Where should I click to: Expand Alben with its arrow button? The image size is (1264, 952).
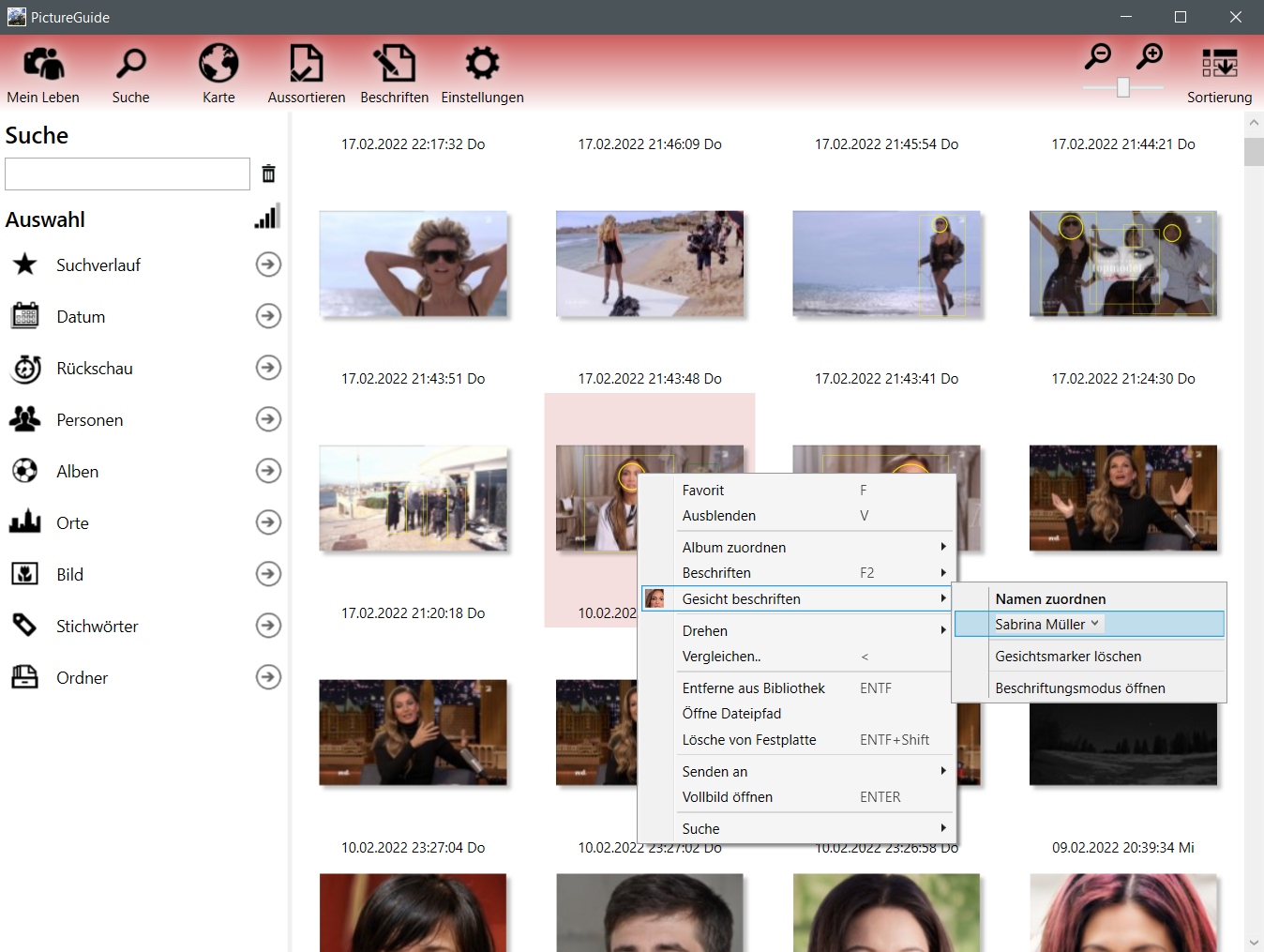268,471
